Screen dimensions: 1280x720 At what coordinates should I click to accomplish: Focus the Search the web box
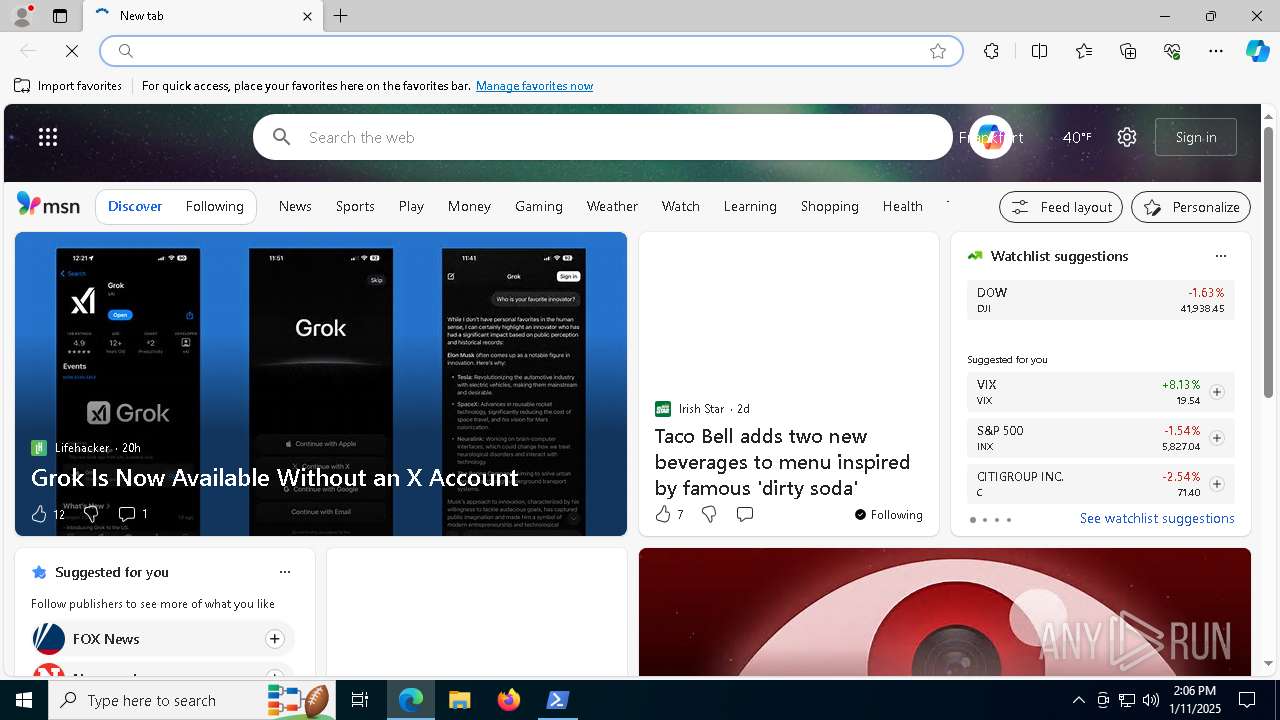click(603, 137)
